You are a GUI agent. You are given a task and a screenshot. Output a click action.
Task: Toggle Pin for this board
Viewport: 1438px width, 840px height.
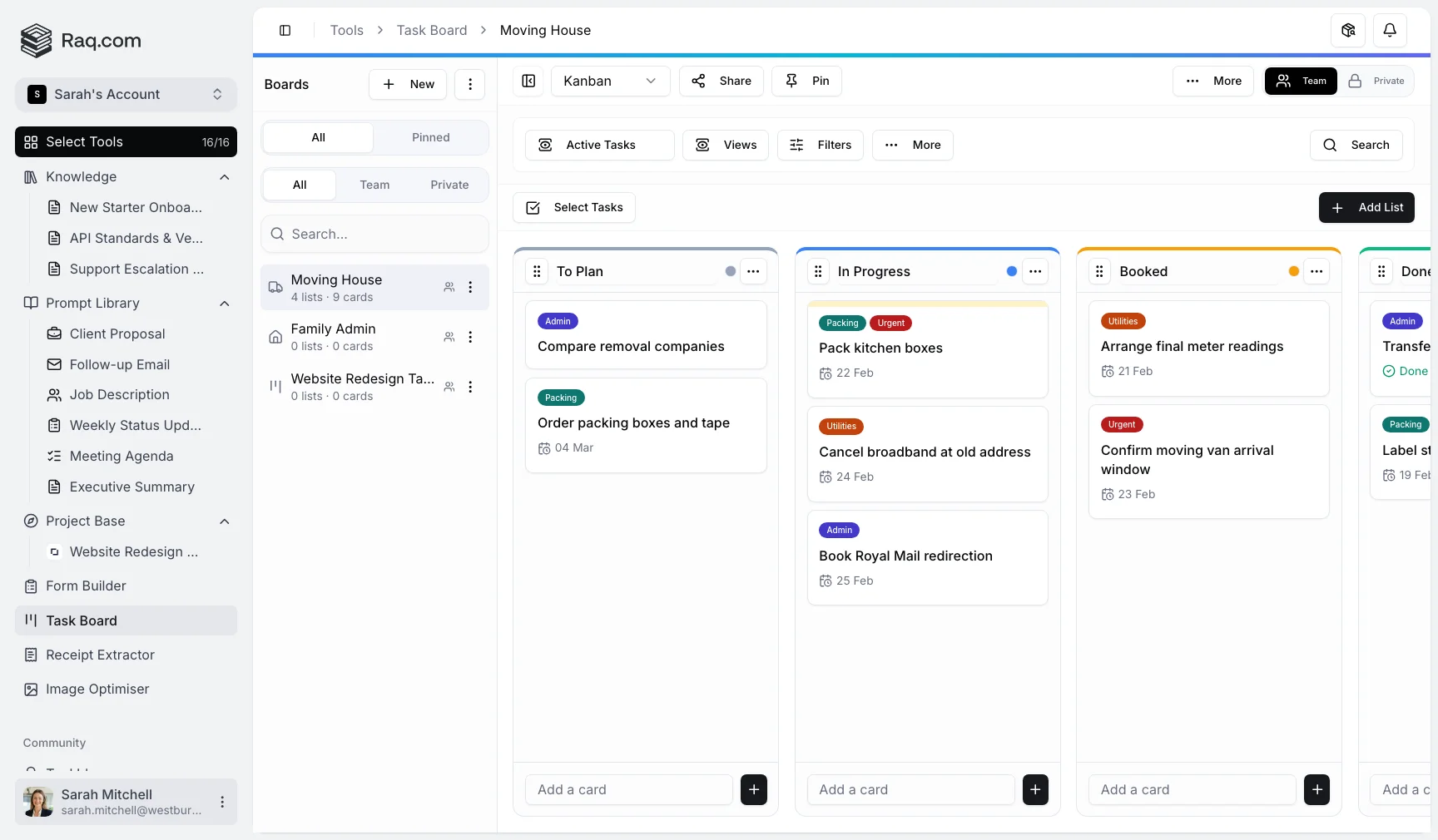(806, 82)
